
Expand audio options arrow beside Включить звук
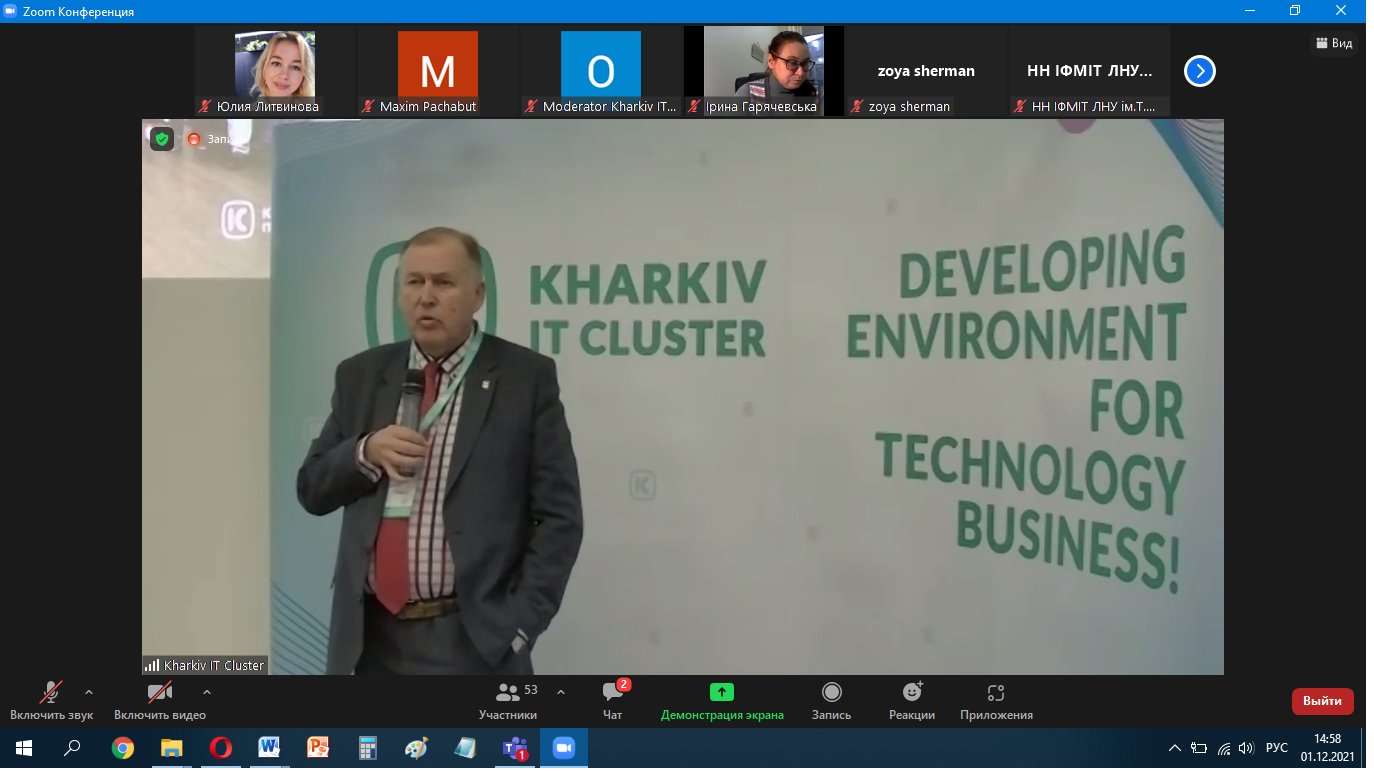(x=89, y=692)
